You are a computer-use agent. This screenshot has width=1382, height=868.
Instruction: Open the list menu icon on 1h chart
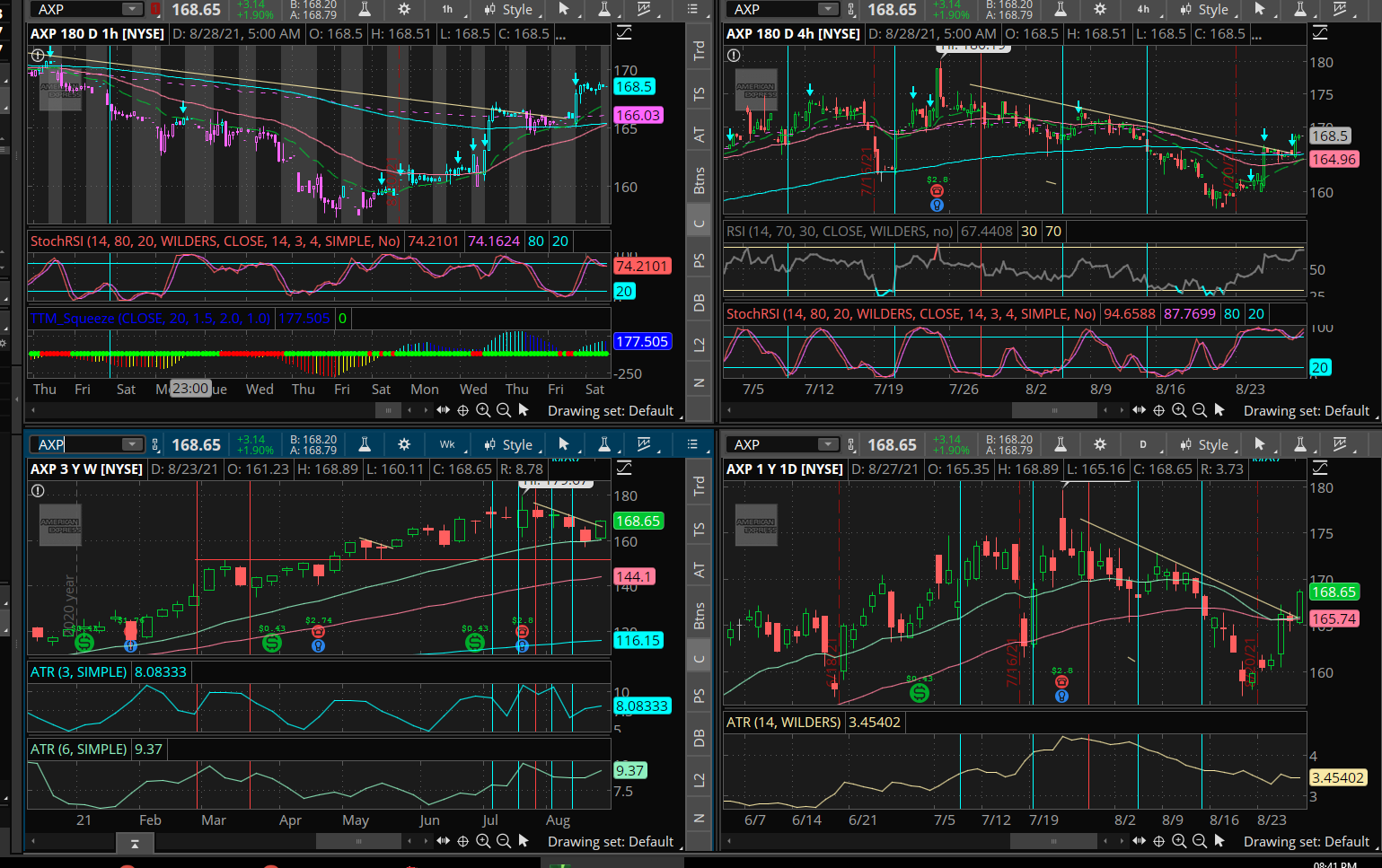(692, 9)
